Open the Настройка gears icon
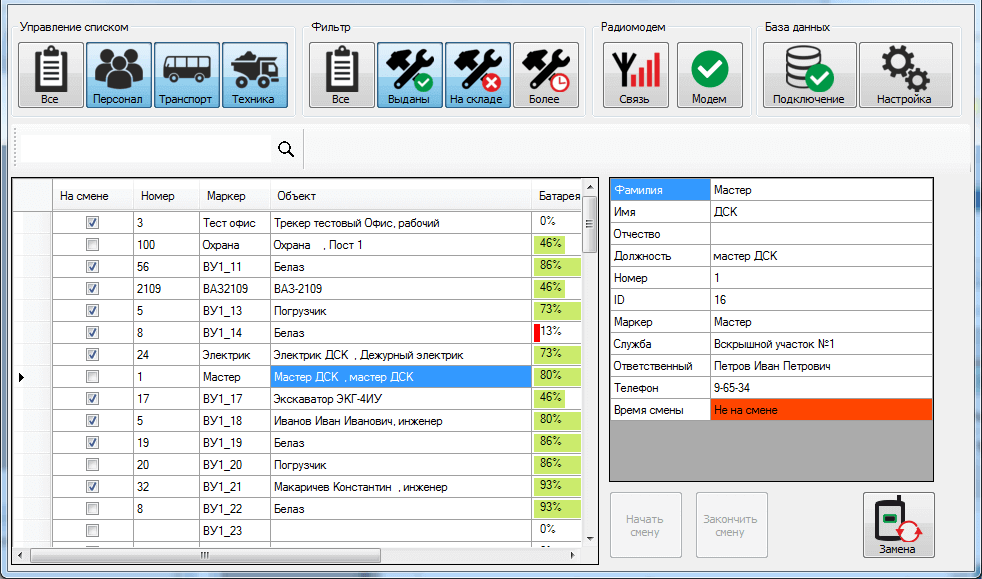This screenshot has height=579, width=982. tap(905, 75)
